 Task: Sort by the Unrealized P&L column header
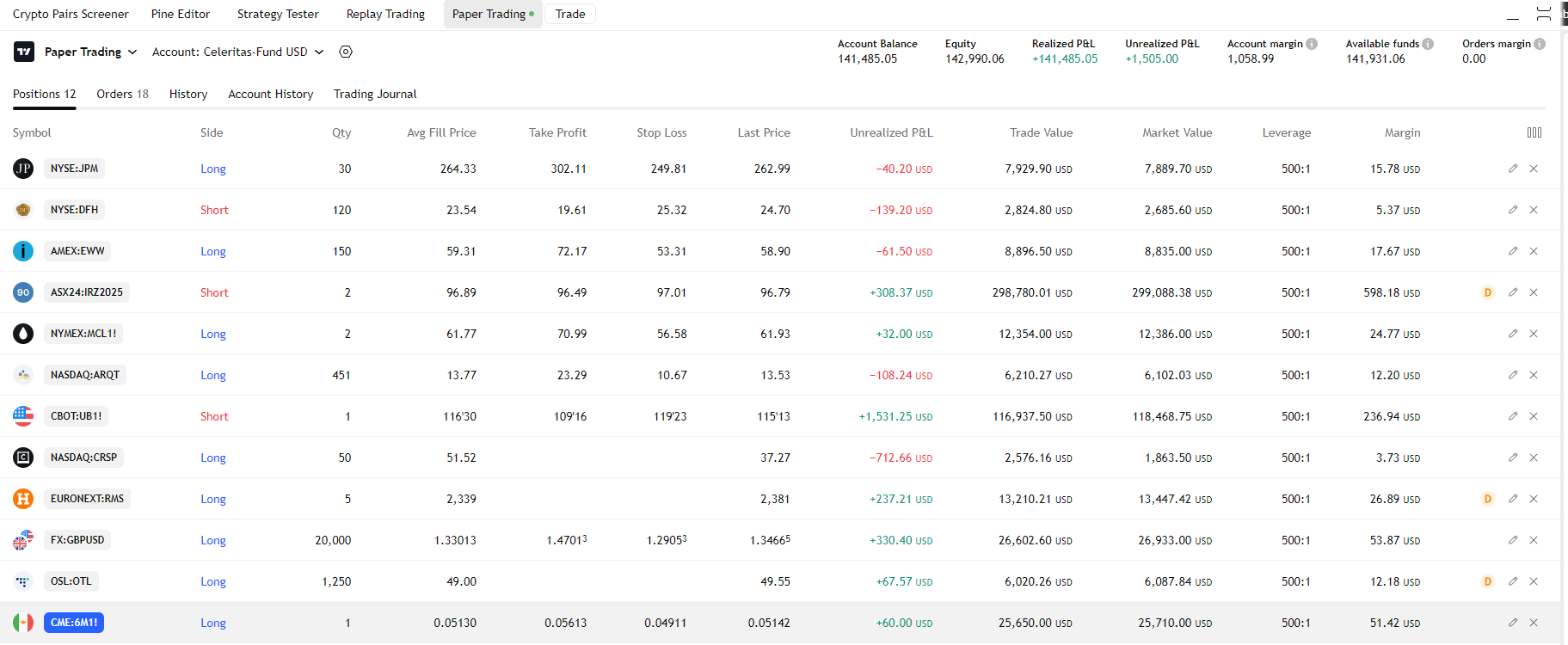tap(891, 132)
